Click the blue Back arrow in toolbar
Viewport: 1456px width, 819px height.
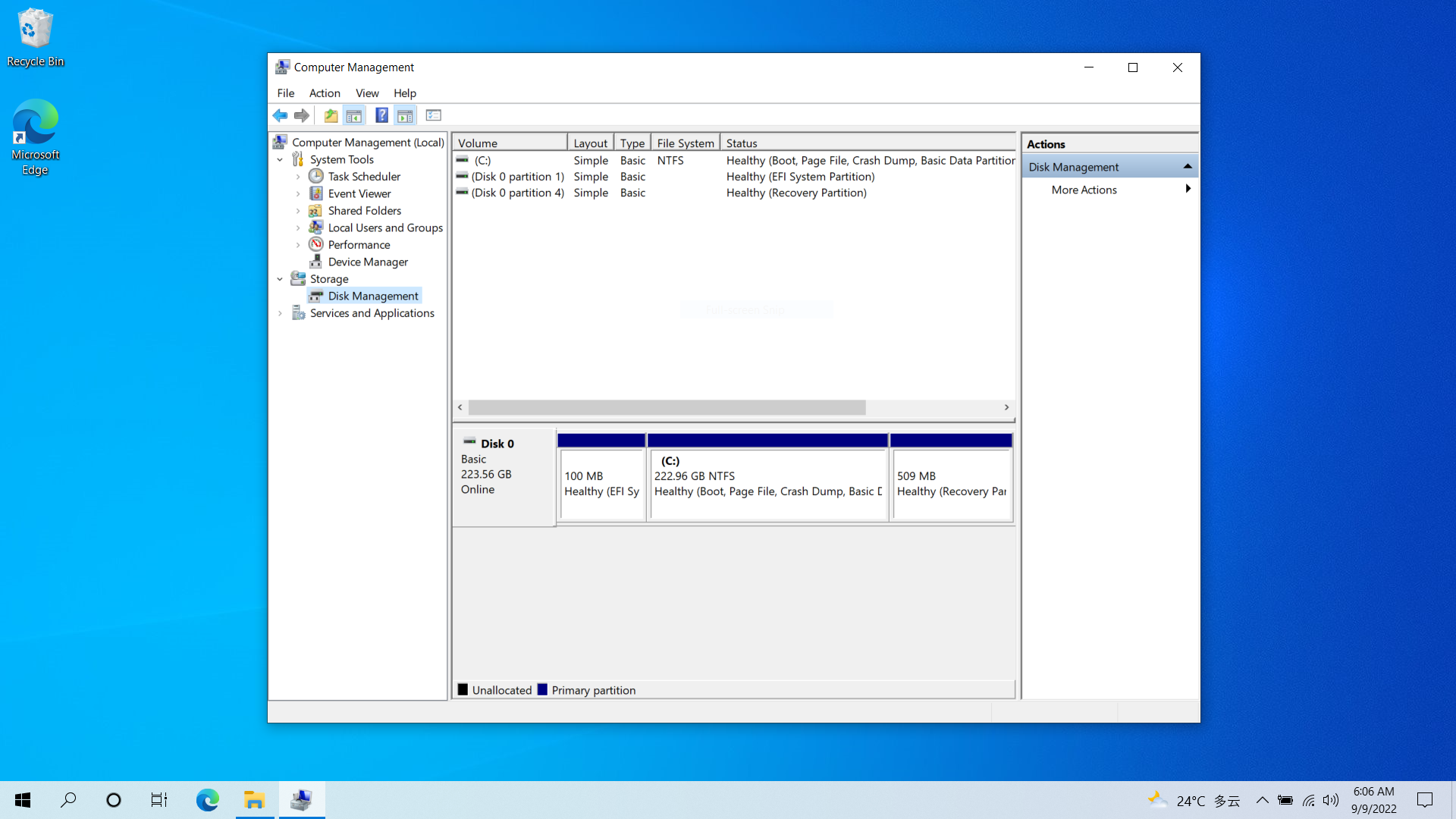tap(280, 115)
